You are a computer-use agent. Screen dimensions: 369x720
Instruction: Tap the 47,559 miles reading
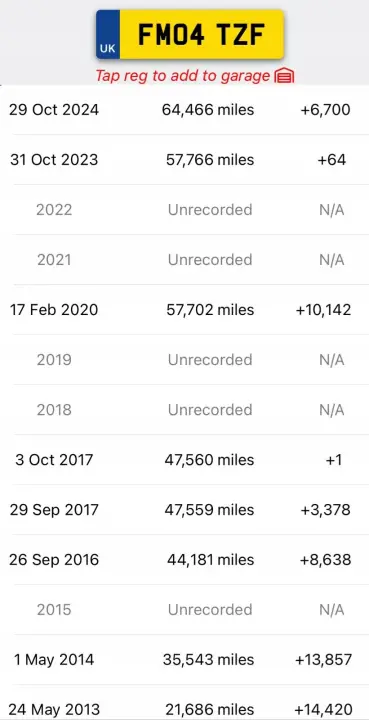(209, 510)
